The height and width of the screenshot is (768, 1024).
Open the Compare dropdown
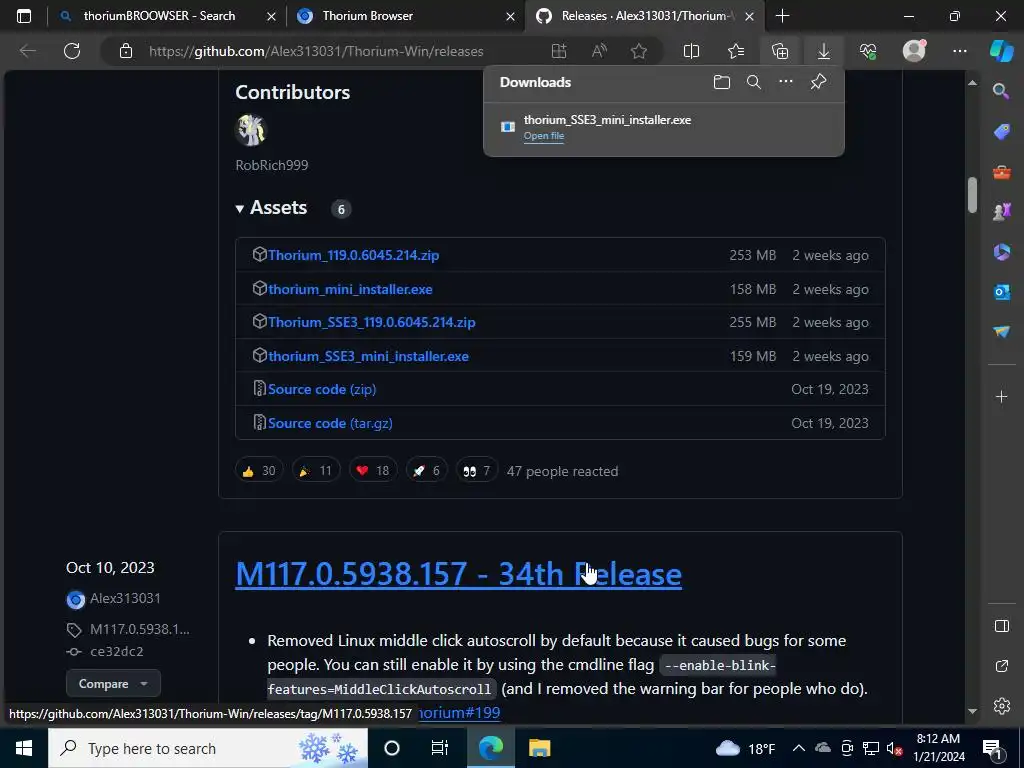(113, 684)
